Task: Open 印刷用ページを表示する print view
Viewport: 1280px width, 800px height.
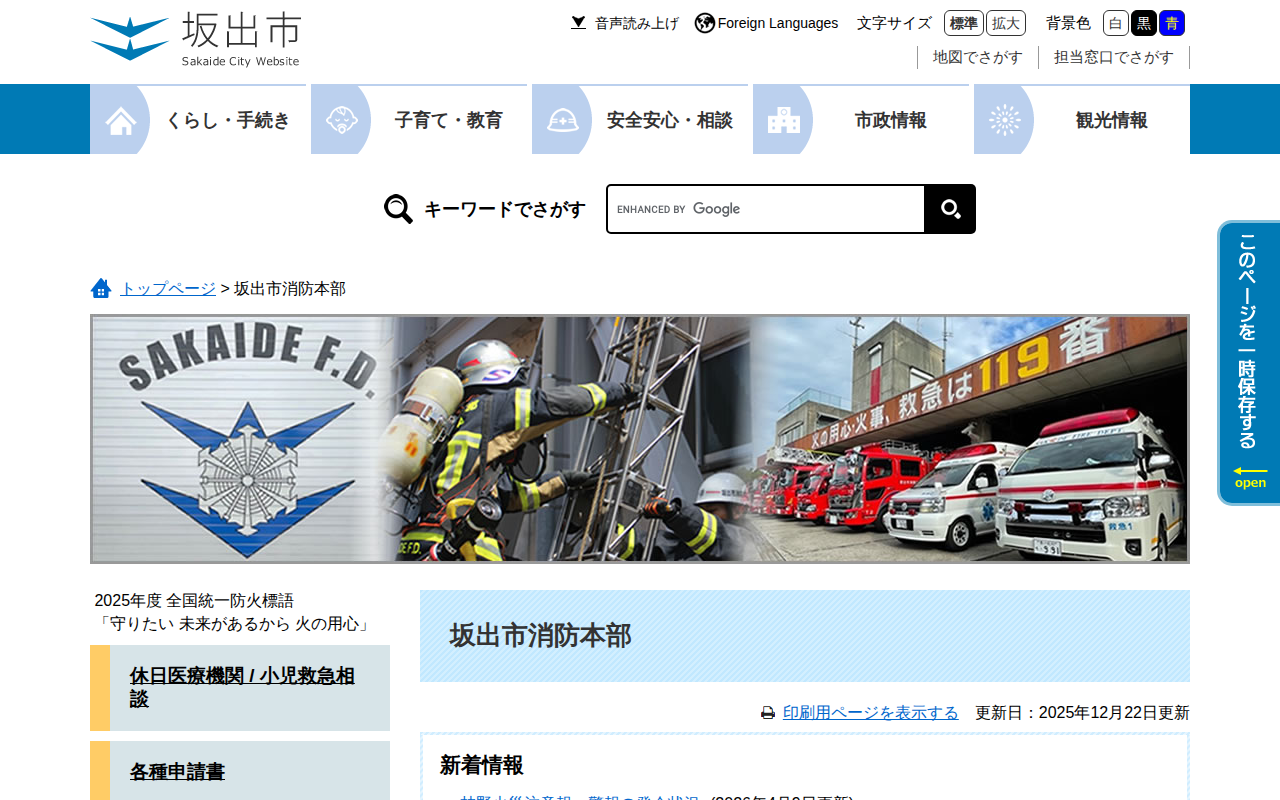Action: pos(871,713)
